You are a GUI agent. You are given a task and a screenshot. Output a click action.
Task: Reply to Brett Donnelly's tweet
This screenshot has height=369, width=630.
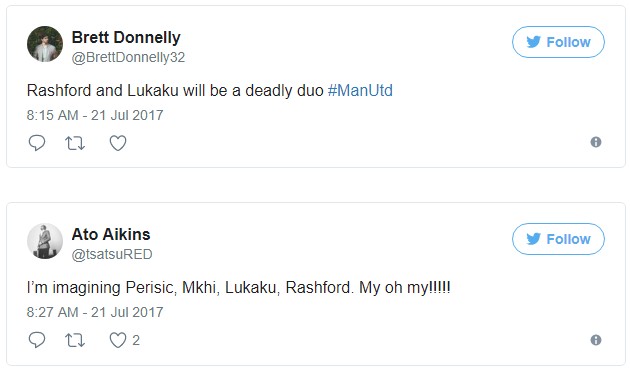pyautogui.click(x=37, y=143)
